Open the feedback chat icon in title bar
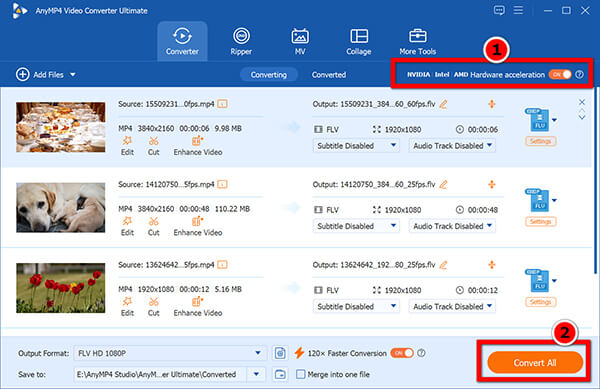The height and width of the screenshot is (389, 600). [x=499, y=10]
